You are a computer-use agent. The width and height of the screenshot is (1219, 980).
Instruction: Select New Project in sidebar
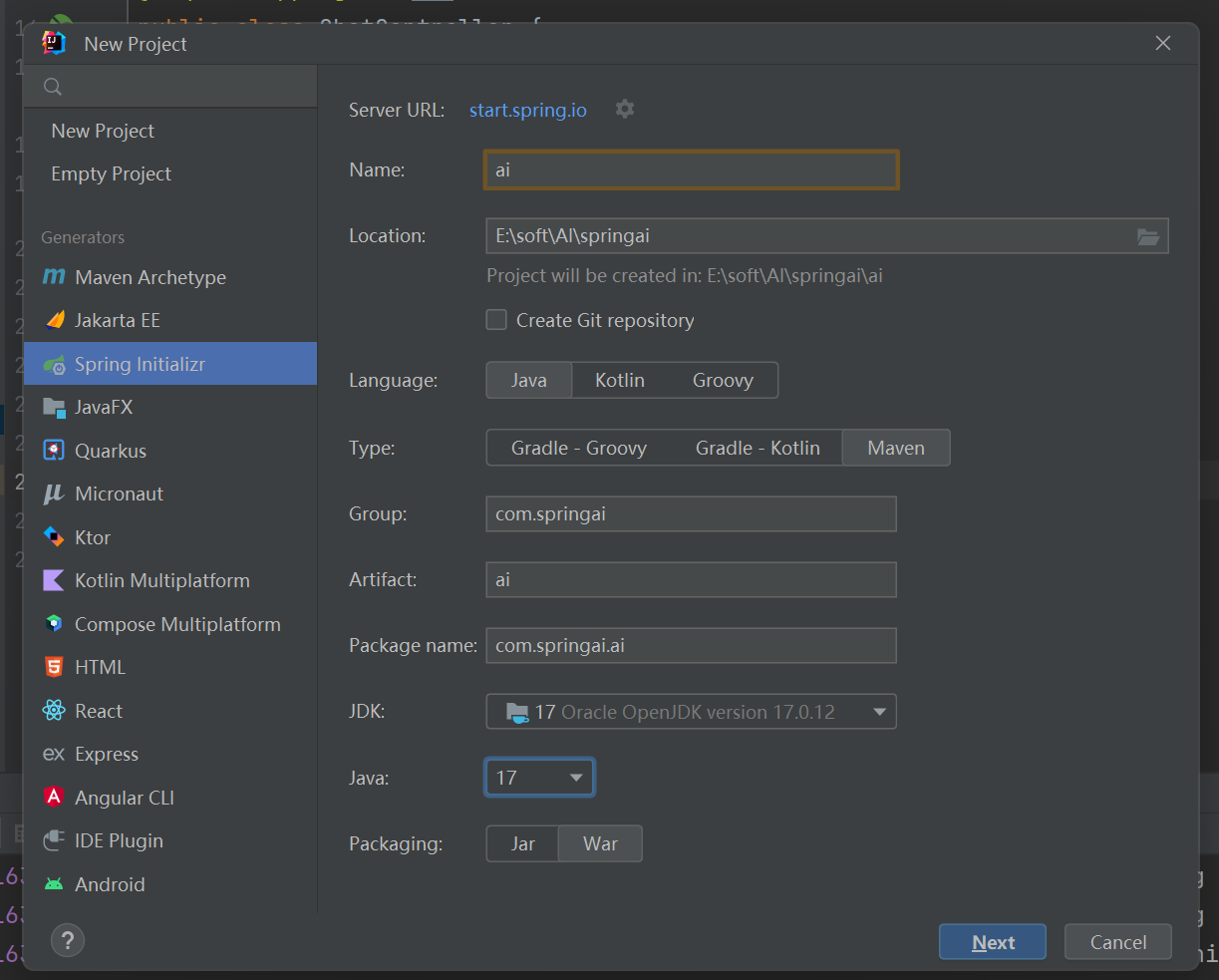169,131
